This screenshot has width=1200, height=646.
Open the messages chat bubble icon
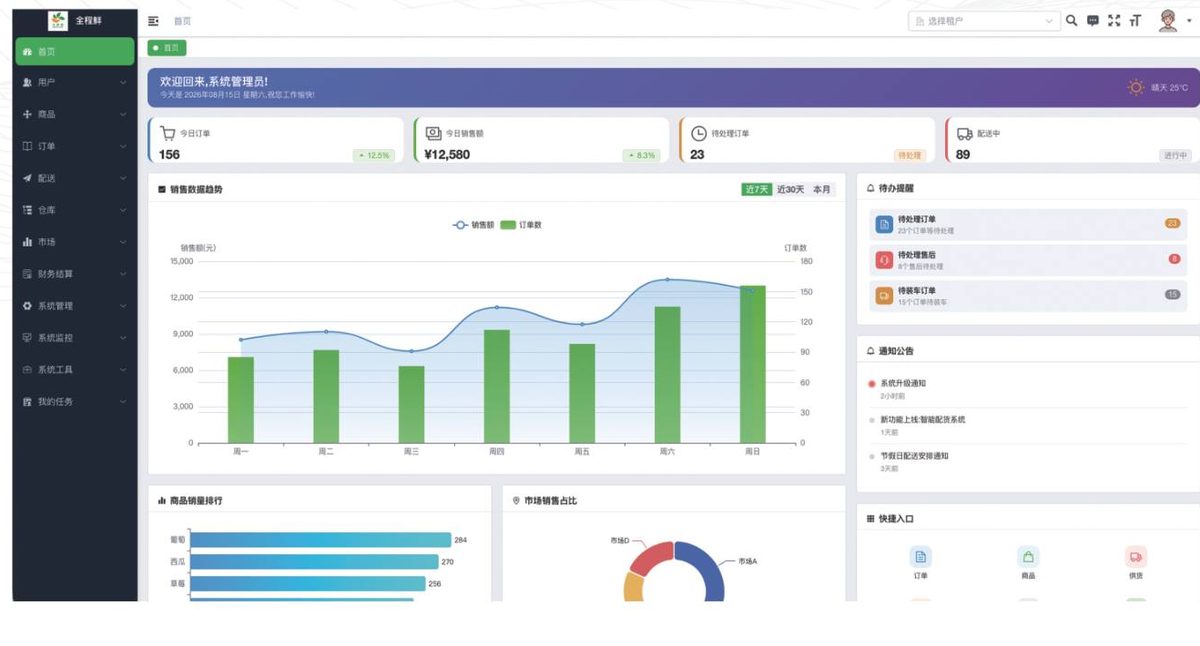1093,21
